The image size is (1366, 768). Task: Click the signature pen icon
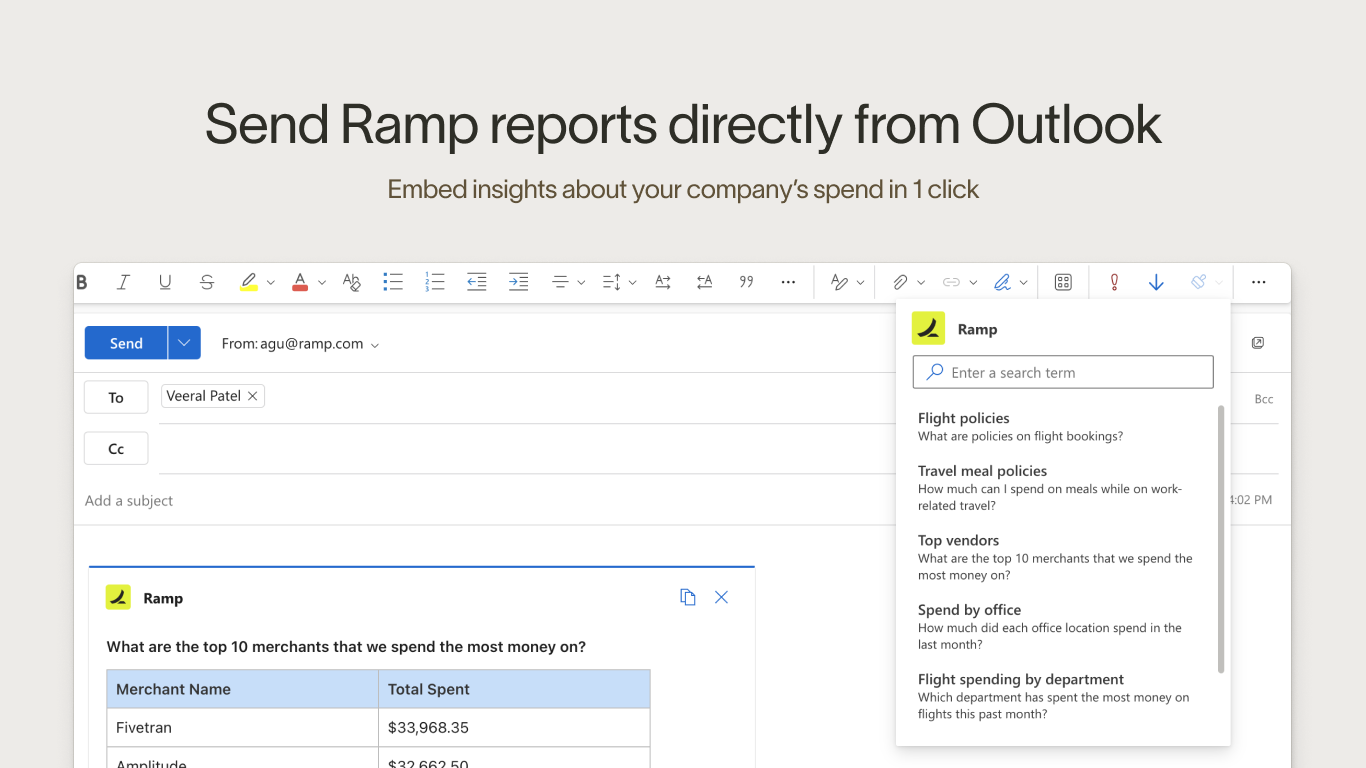coord(1002,283)
